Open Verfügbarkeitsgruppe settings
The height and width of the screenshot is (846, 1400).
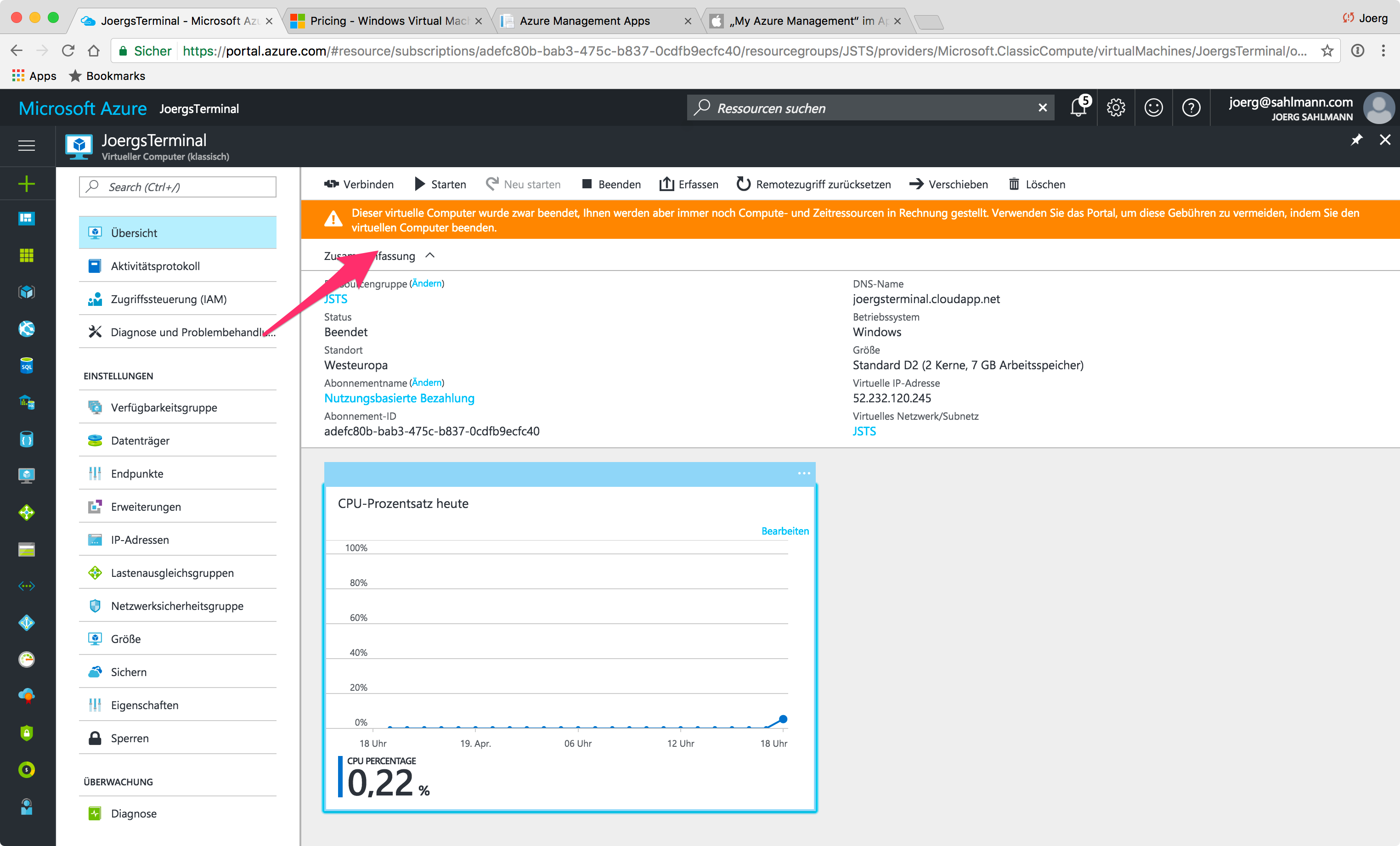coord(177,407)
